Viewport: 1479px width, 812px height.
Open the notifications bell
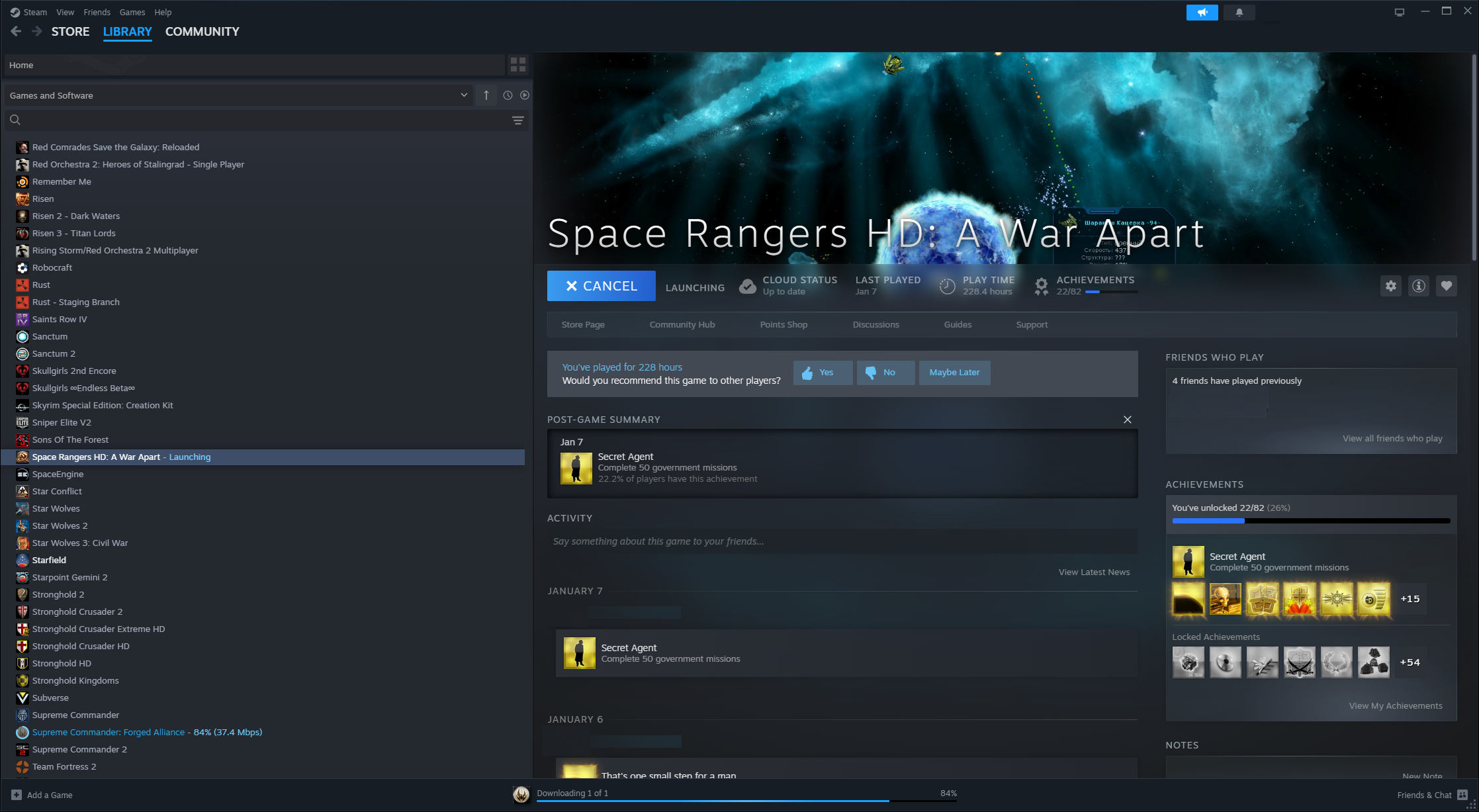(1239, 12)
